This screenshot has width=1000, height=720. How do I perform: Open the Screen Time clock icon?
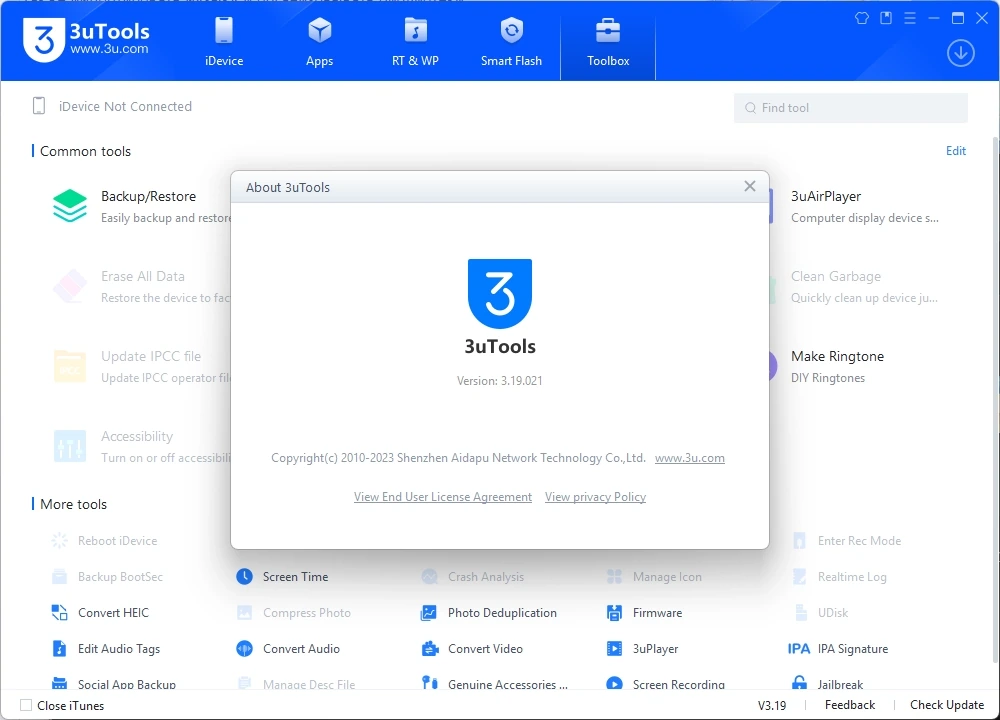tap(244, 577)
